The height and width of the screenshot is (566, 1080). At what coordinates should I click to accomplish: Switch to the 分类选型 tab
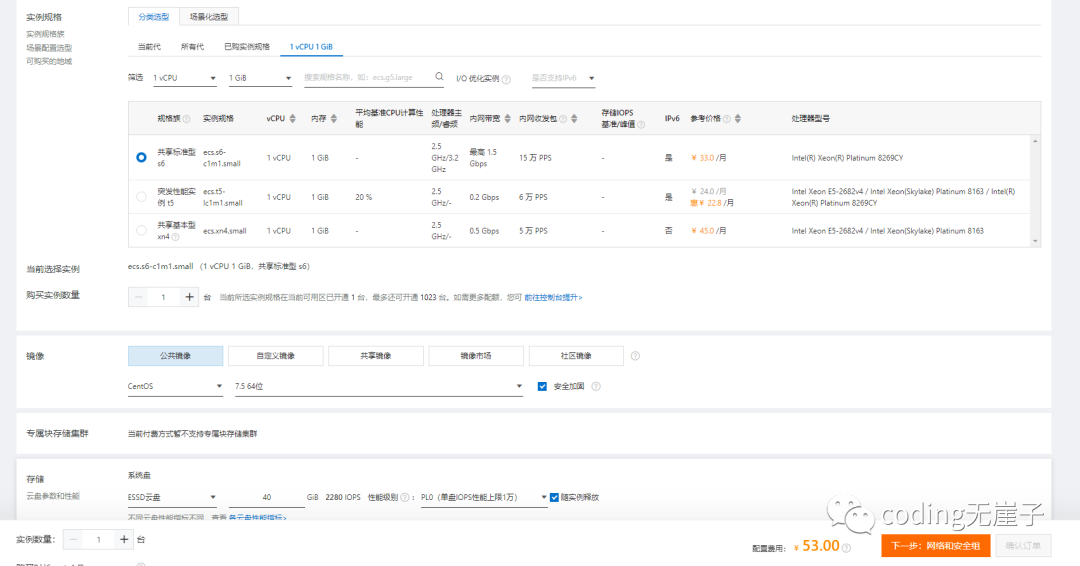pos(154,17)
